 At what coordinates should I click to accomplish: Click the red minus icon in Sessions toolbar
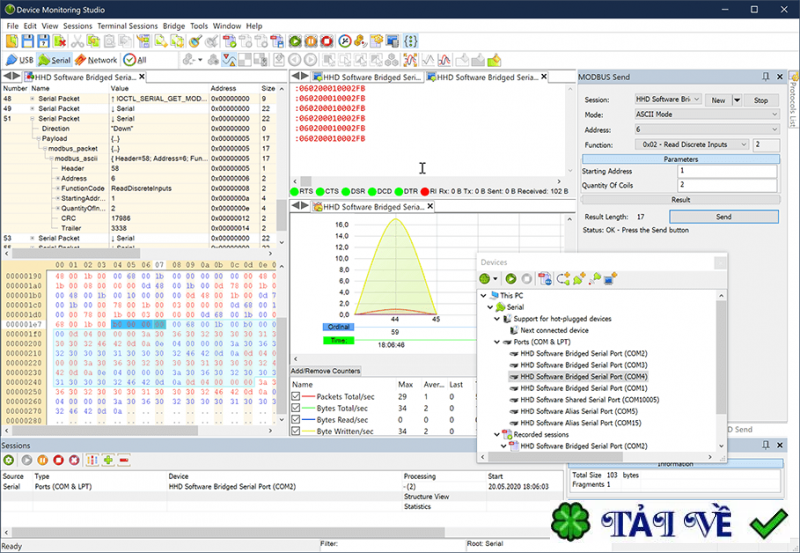[x=123, y=460]
